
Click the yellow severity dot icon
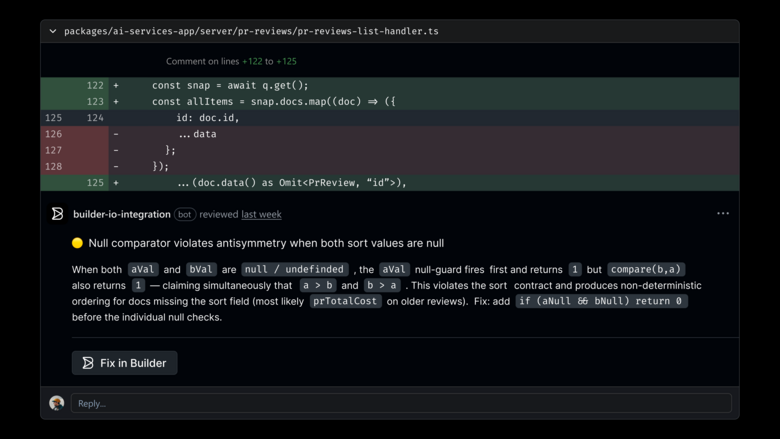point(77,243)
